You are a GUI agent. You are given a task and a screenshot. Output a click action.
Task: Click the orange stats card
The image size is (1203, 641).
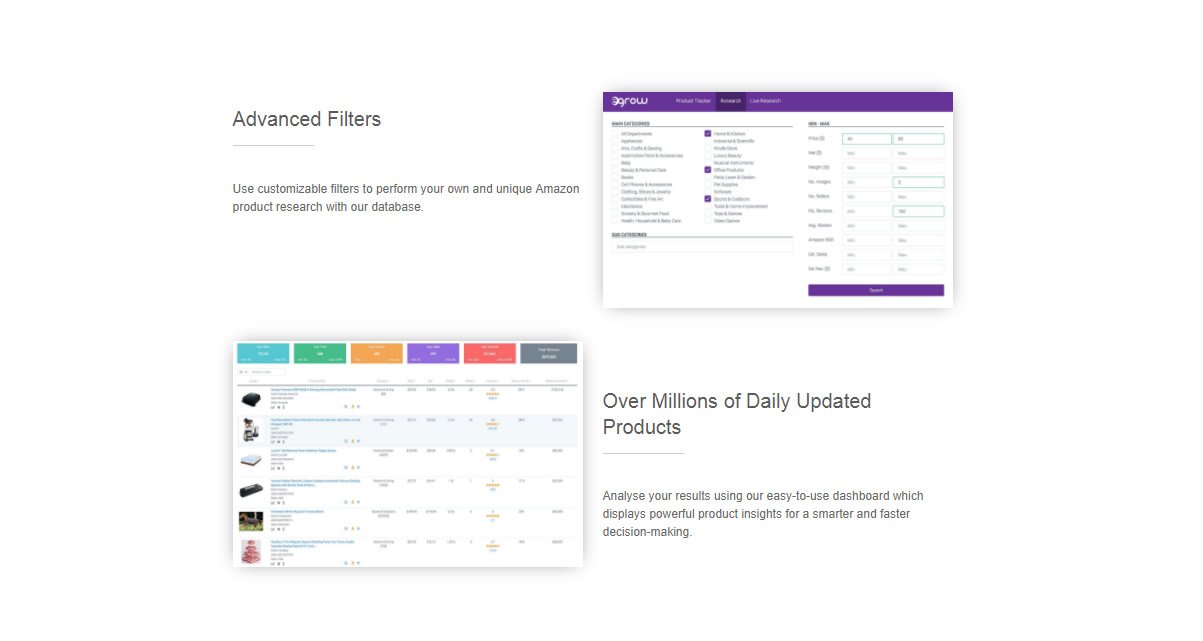point(377,354)
